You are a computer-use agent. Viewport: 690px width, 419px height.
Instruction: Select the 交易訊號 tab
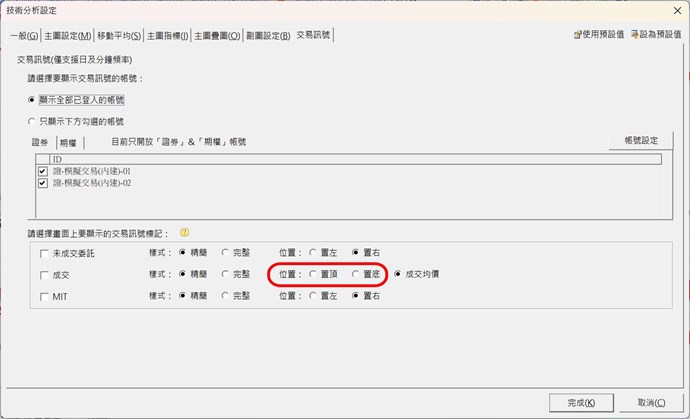(x=313, y=35)
